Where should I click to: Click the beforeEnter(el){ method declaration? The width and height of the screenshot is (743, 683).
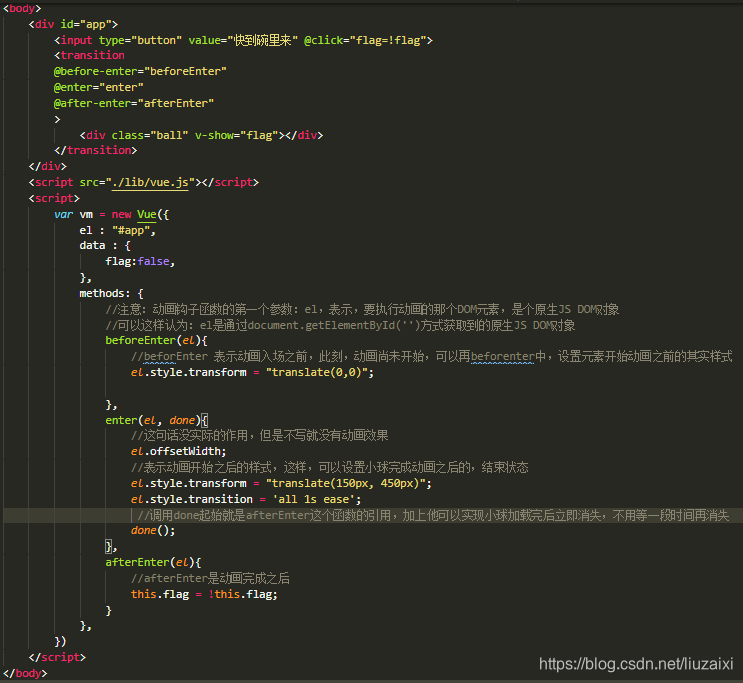(156, 340)
